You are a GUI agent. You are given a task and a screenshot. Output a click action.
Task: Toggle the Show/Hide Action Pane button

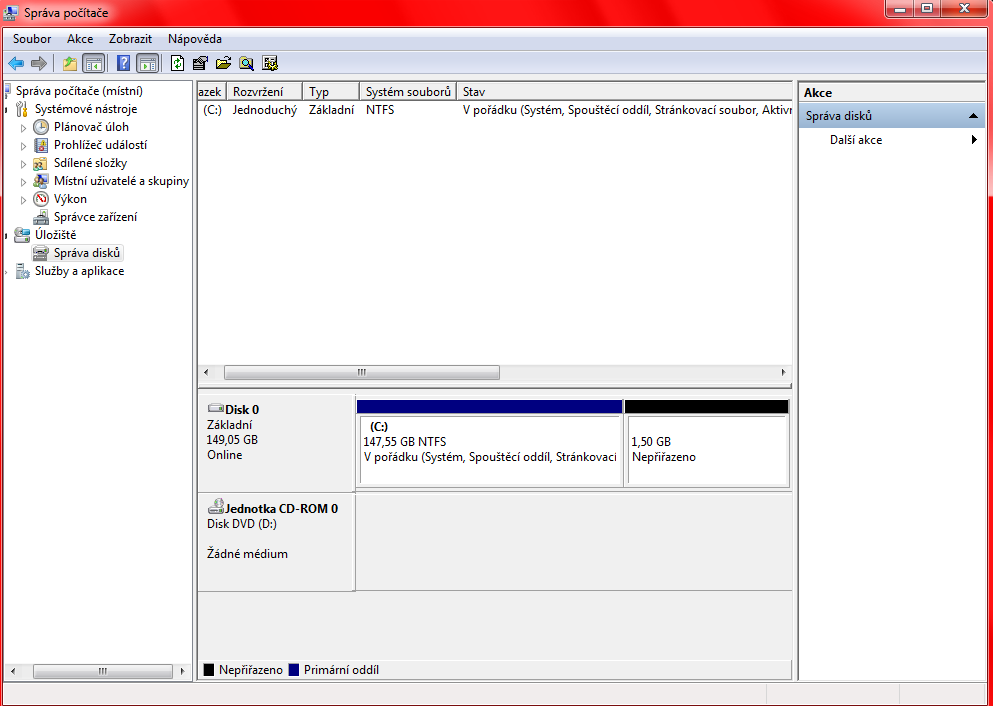pyautogui.click(x=148, y=63)
